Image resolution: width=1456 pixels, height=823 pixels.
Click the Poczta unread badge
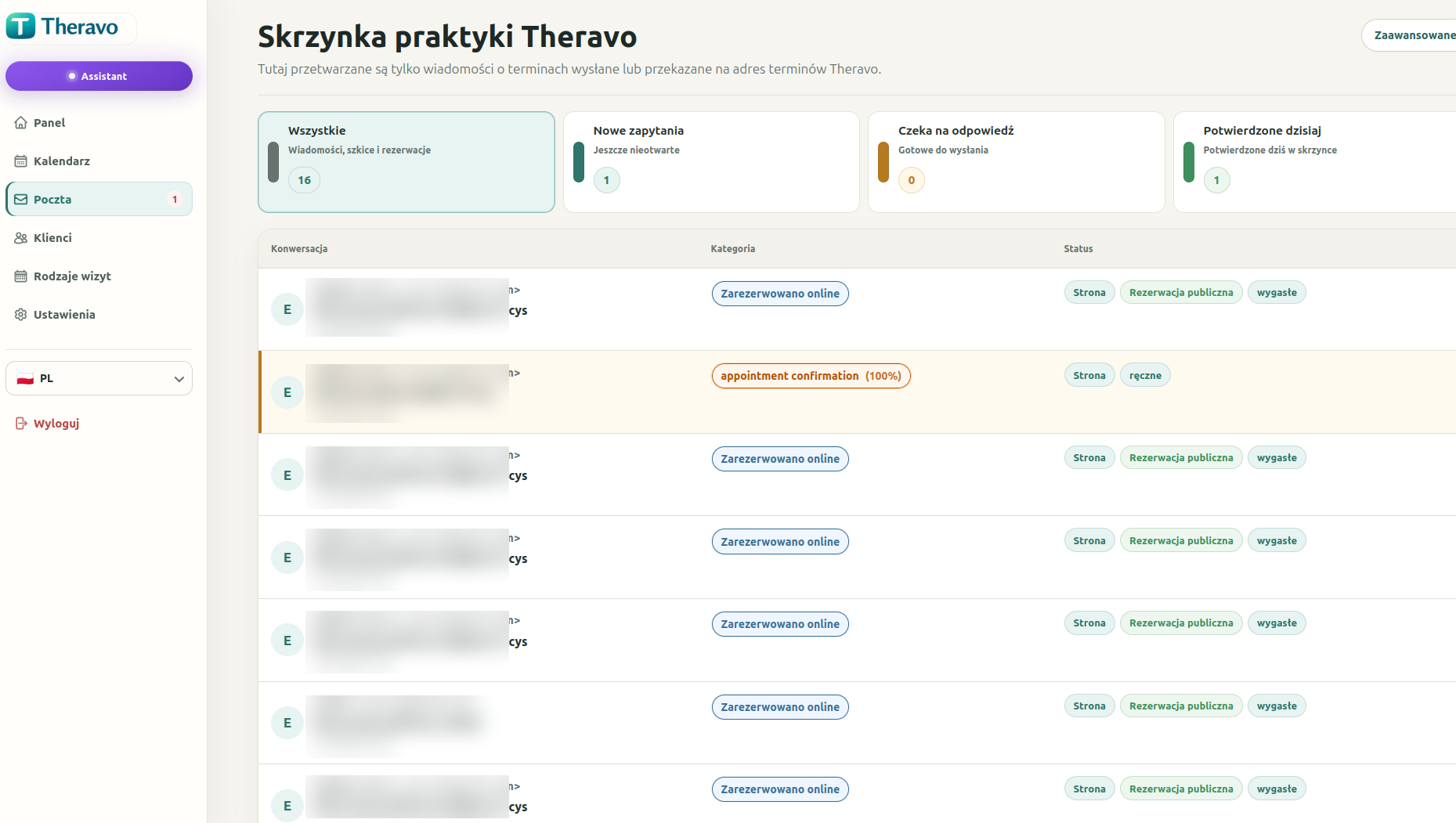click(x=175, y=200)
